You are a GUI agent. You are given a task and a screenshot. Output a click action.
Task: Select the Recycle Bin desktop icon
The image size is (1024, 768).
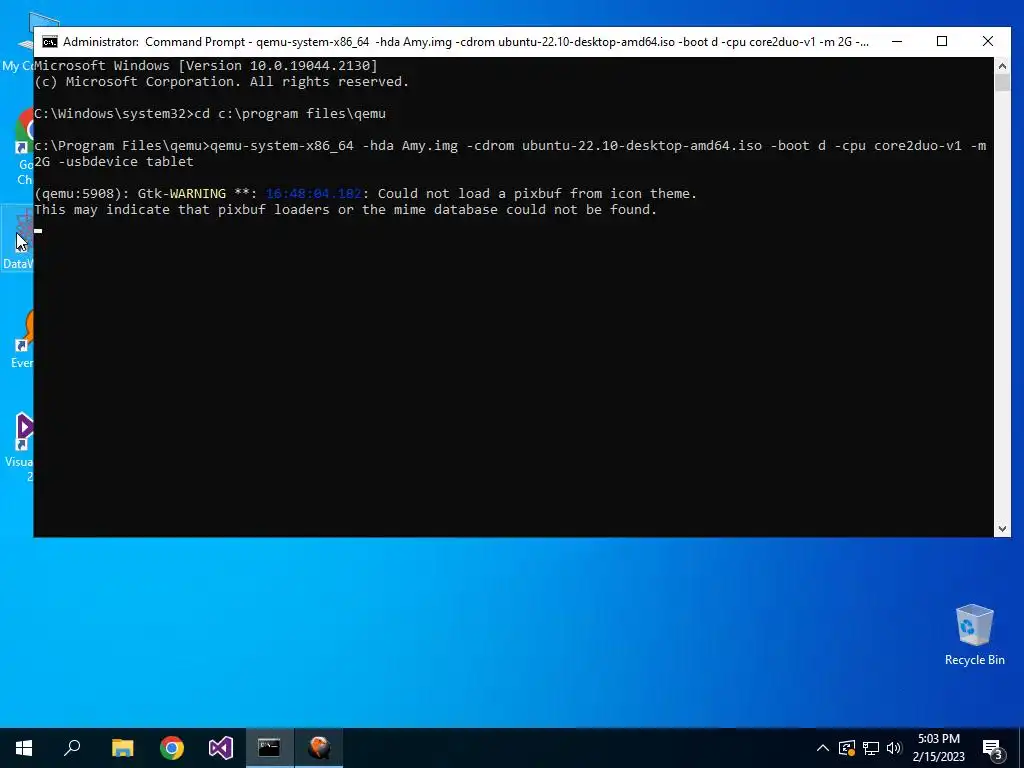point(974,635)
